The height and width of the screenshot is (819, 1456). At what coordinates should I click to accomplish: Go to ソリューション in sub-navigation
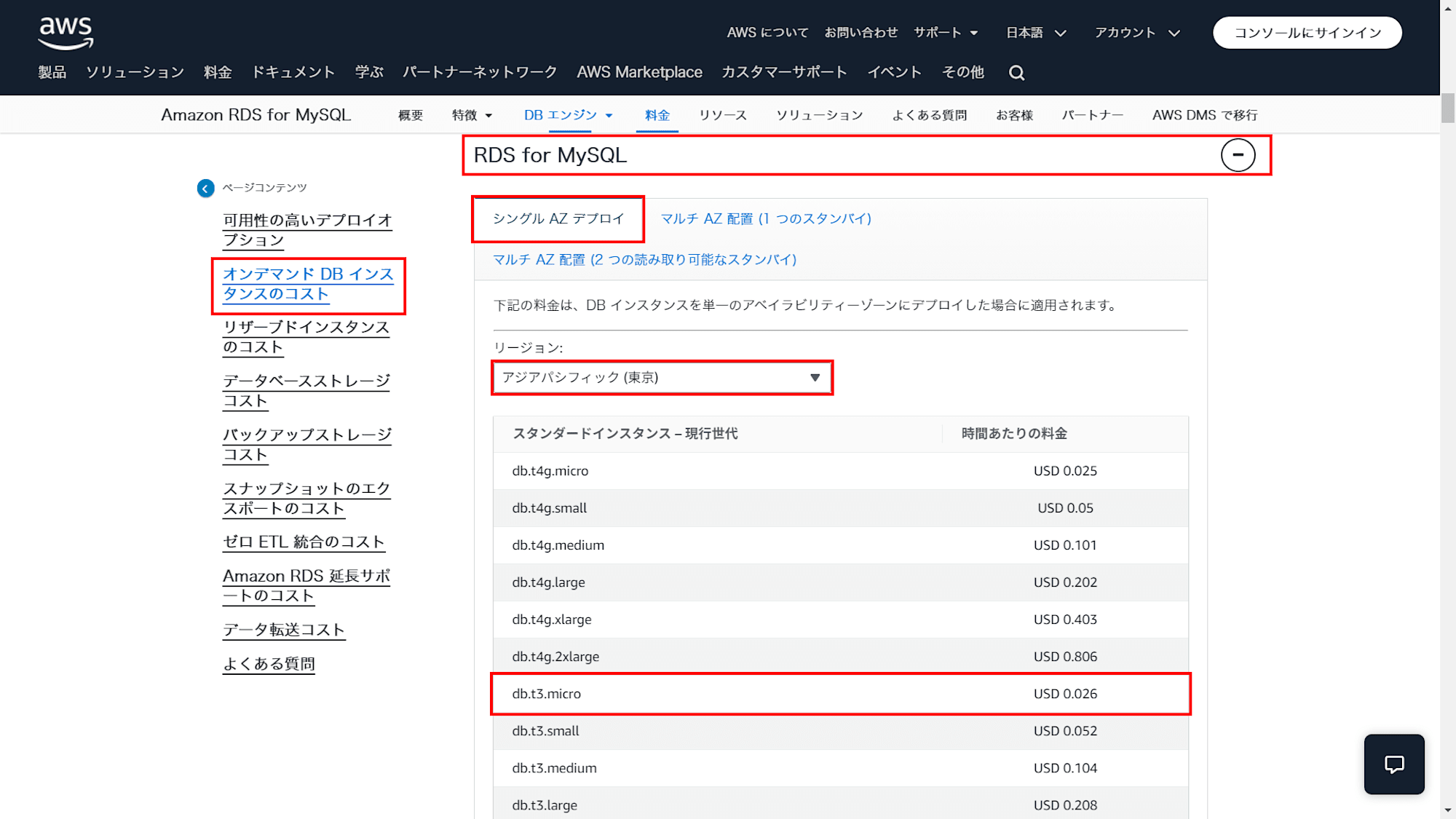tap(820, 115)
